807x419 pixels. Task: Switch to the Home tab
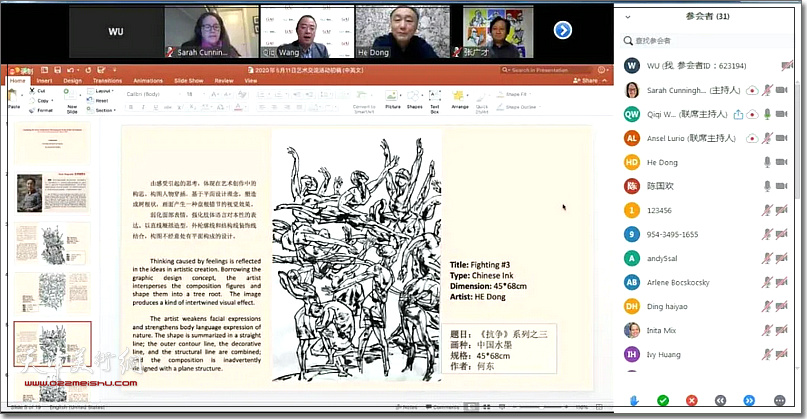click(17, 81)
